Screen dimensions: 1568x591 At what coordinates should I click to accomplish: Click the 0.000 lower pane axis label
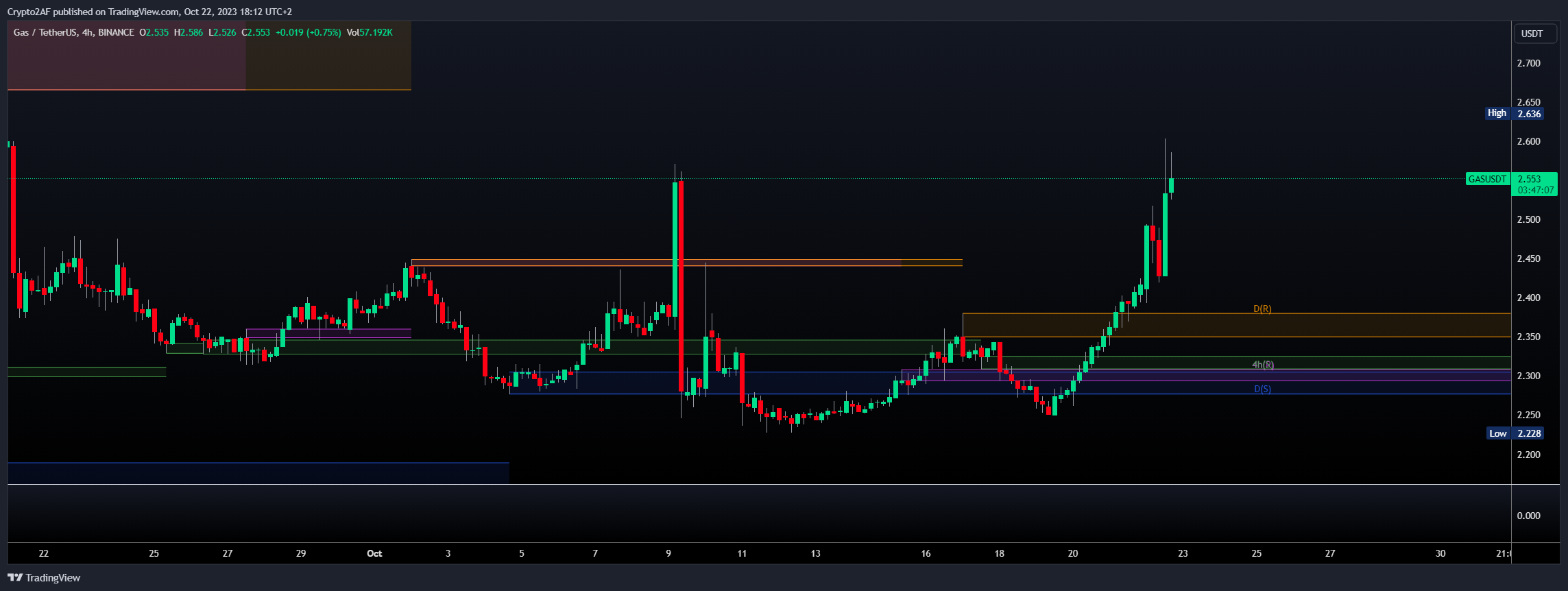click(x=1529, y=516)
